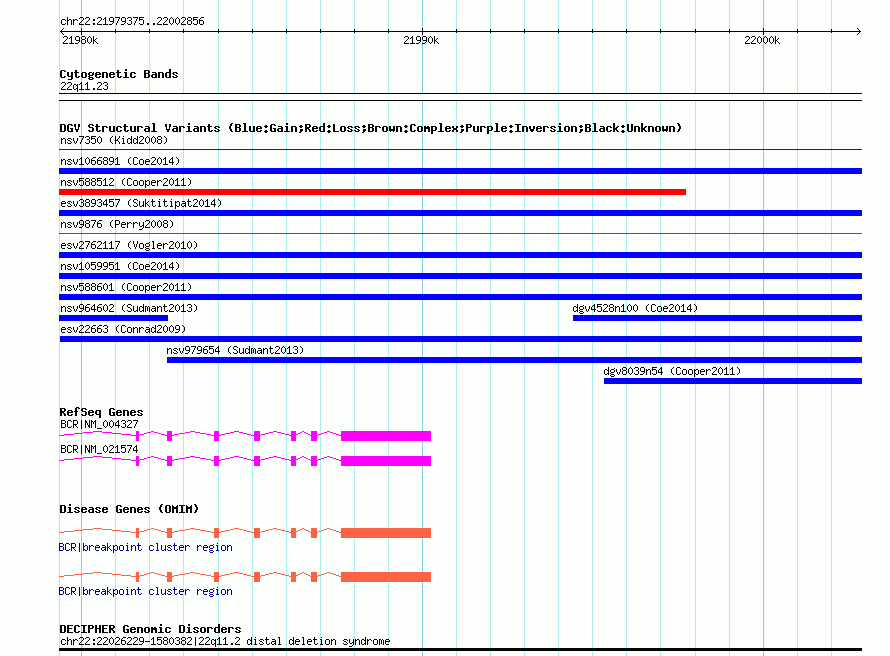This screenshot has height=656, width=890.
Task: Open variant nsv1059951 (Coe2014) label
Action: pyautogui.click(x=120, y=266)
